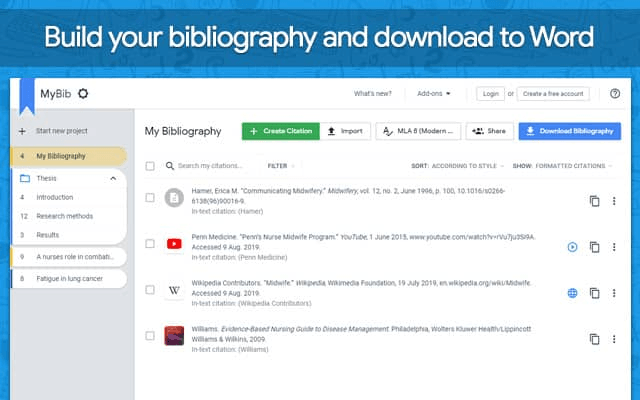Image resolution: width=640 pixels, height=400 pixels.
Task: Click the Williams book cover thumbnail
Action: 174,336
